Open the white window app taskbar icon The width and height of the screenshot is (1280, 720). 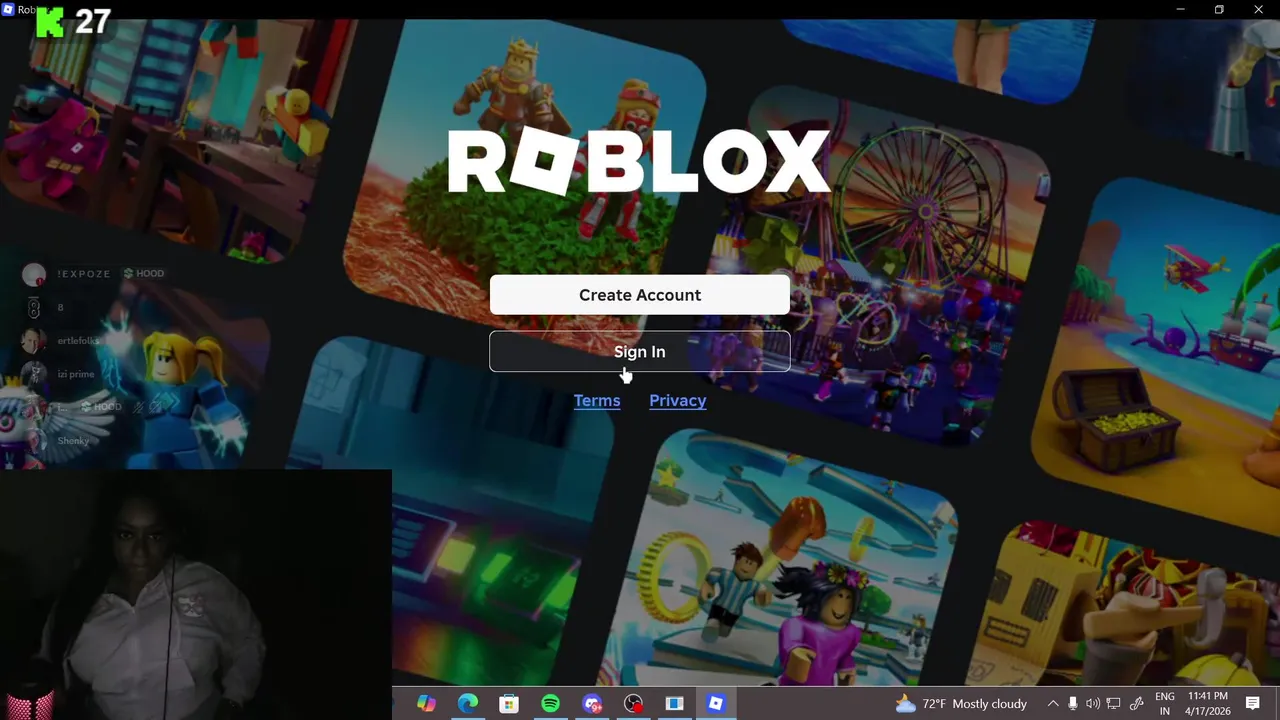coord(674,704)
